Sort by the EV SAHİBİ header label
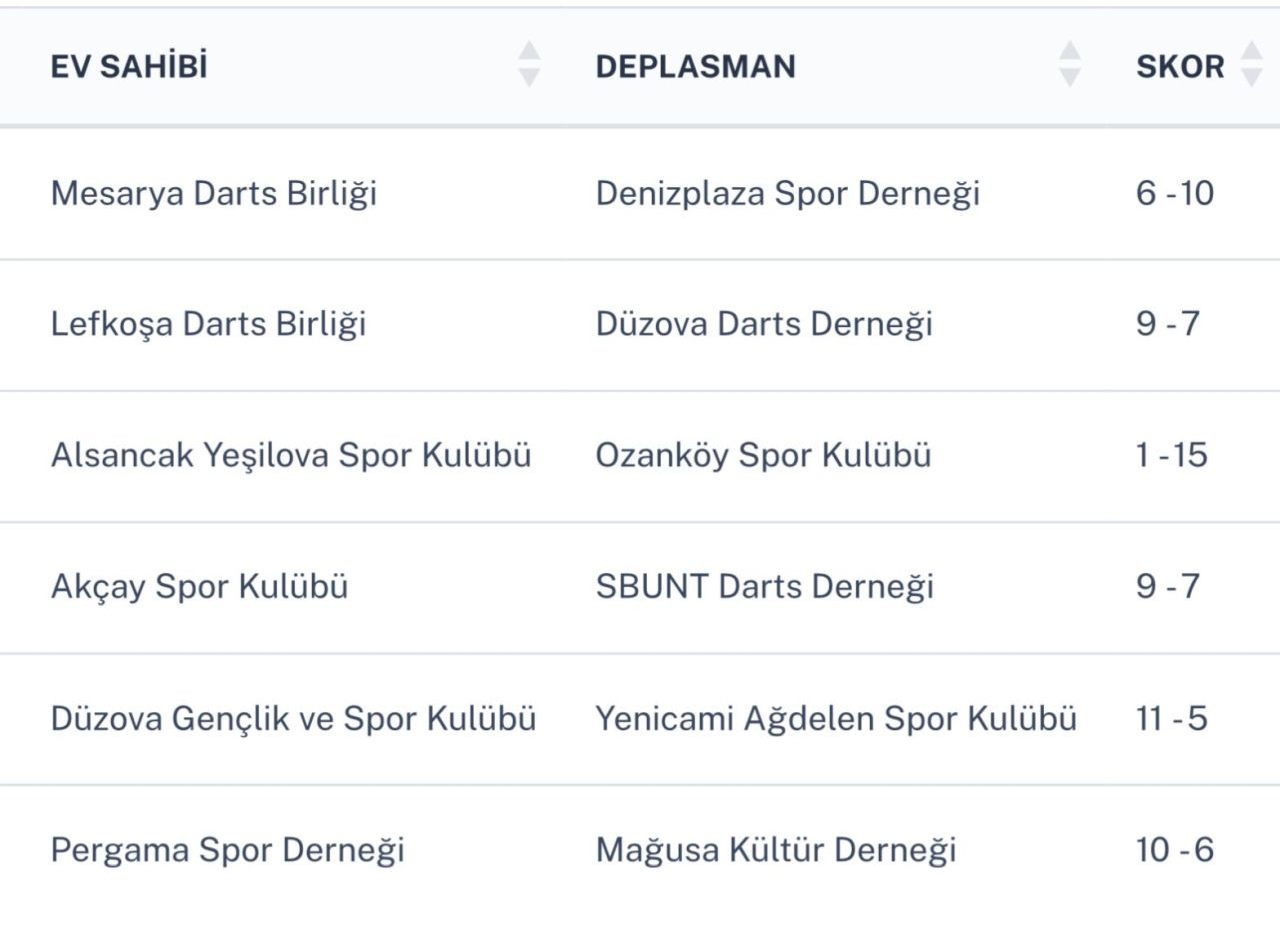1280x930 pixels. tap(129, 67)
